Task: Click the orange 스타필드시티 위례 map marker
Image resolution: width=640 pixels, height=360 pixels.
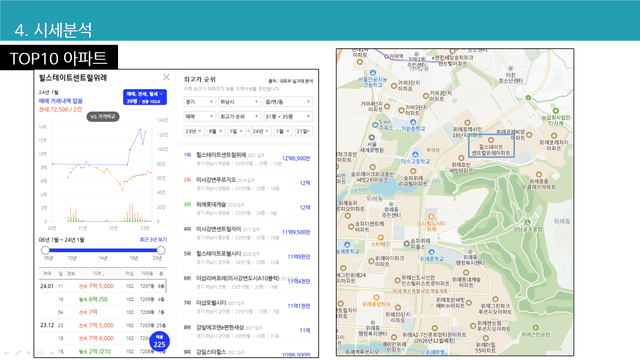Action: [431, 216]
